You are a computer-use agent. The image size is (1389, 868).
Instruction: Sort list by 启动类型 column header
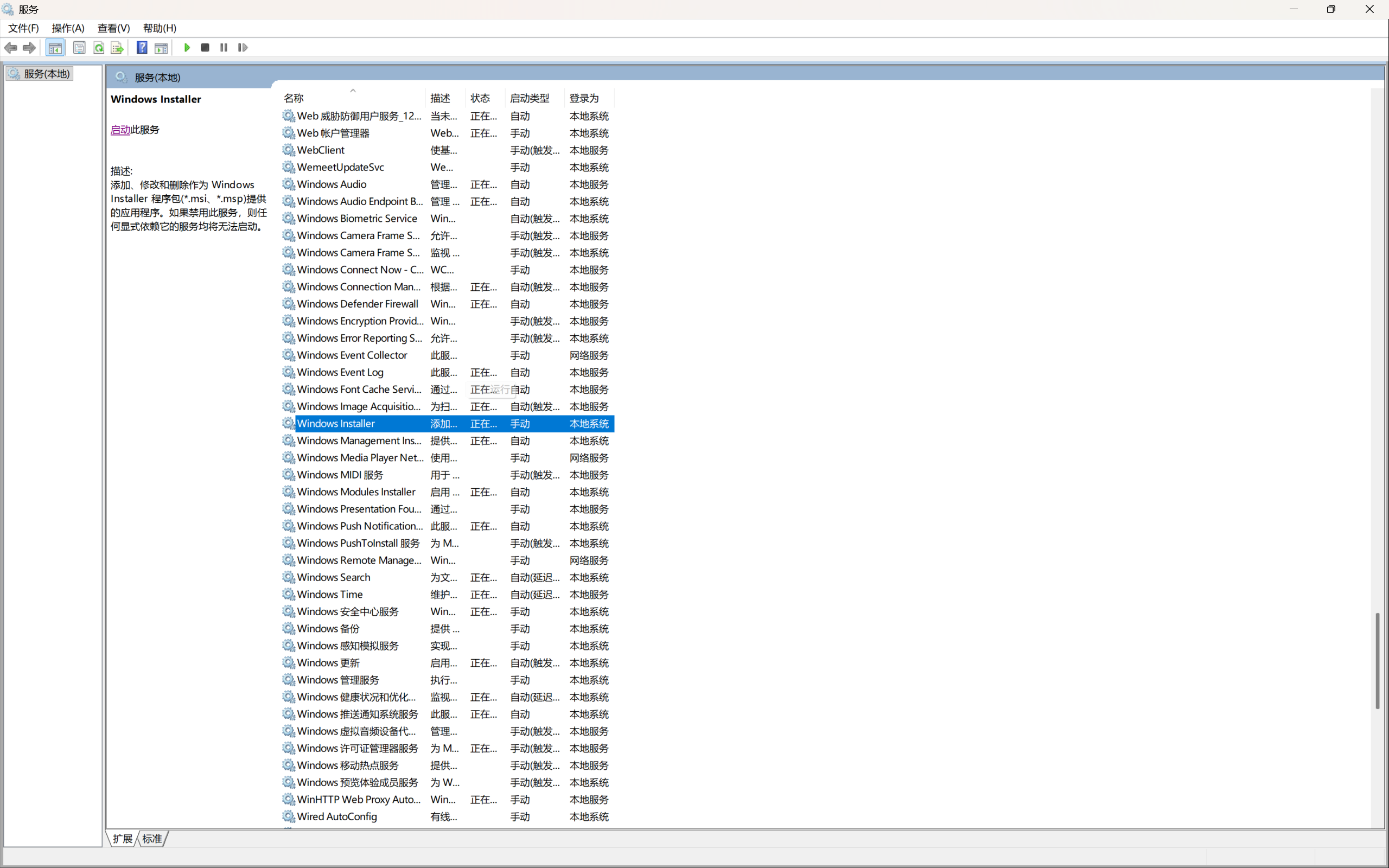(529, 98)
